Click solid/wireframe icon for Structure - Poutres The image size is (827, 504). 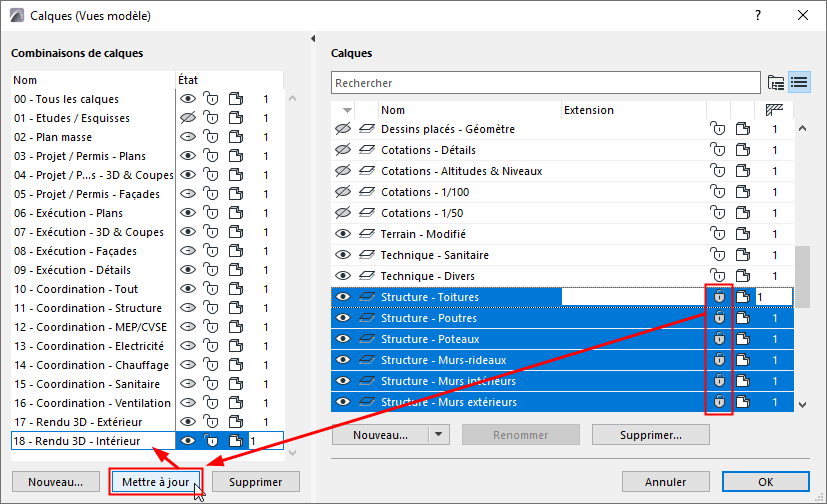(743, 318)
